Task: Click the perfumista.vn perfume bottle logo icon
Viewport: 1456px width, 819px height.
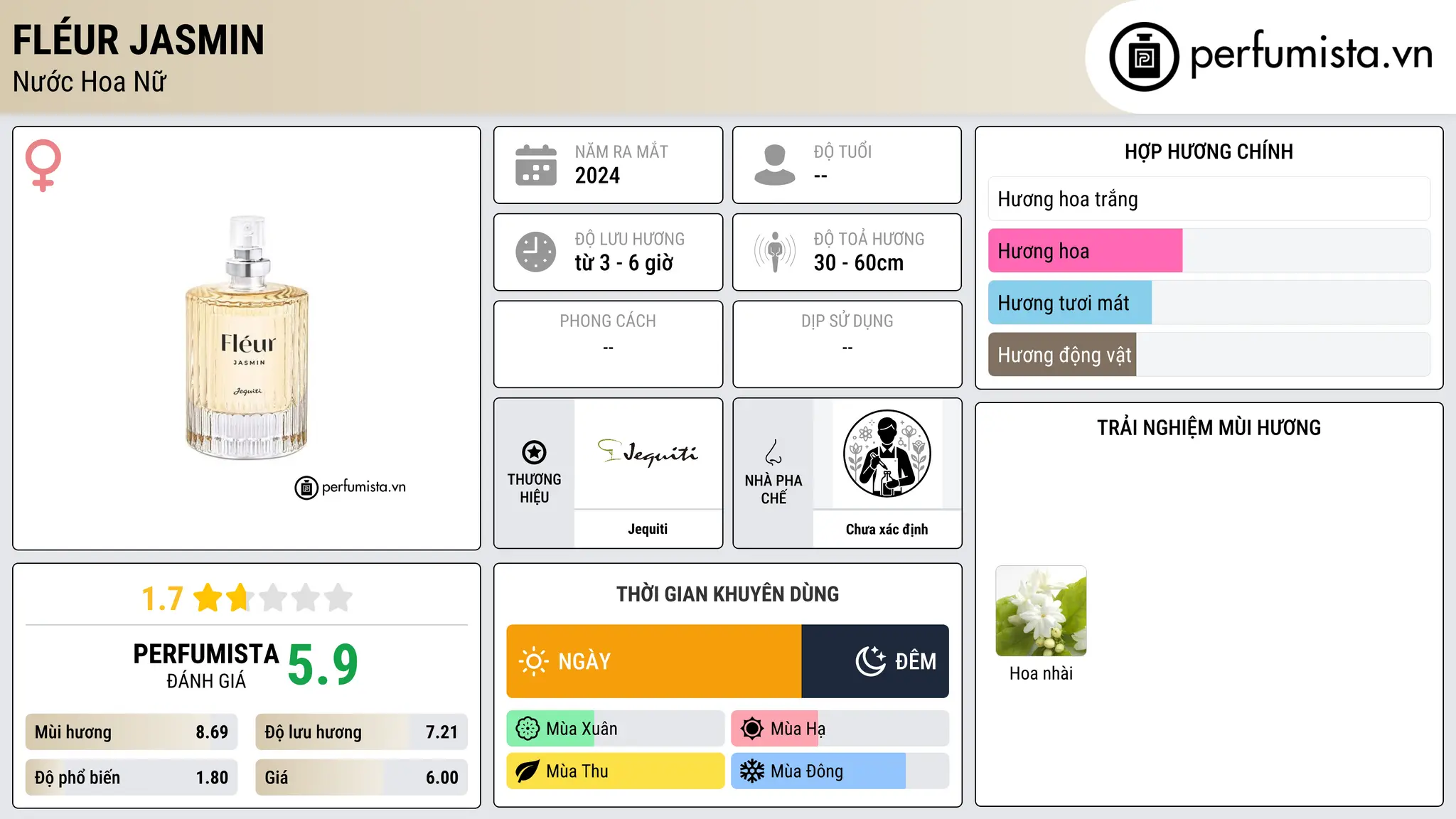Action: [1144, 57]
